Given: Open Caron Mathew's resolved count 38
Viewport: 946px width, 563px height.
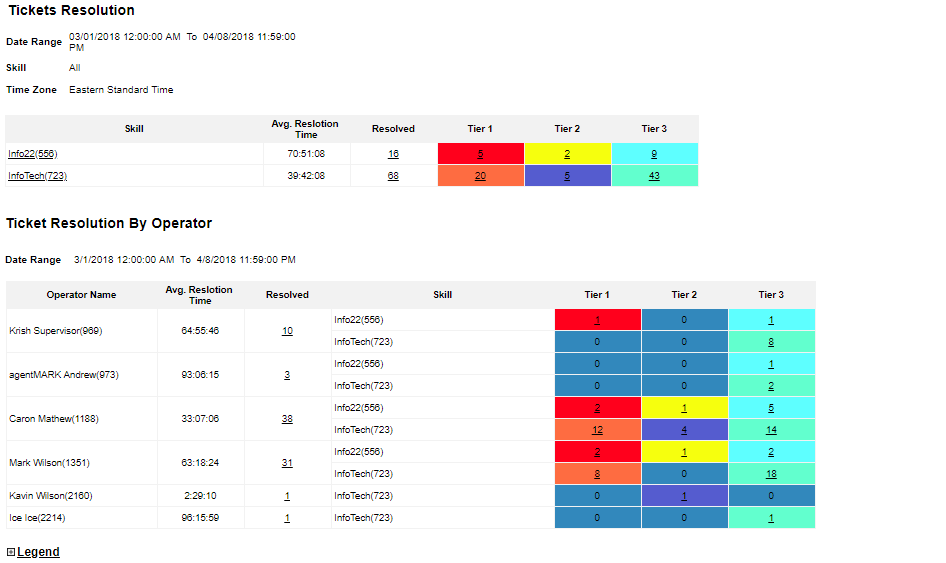Looking at the screenshot, I should point(287,419).
